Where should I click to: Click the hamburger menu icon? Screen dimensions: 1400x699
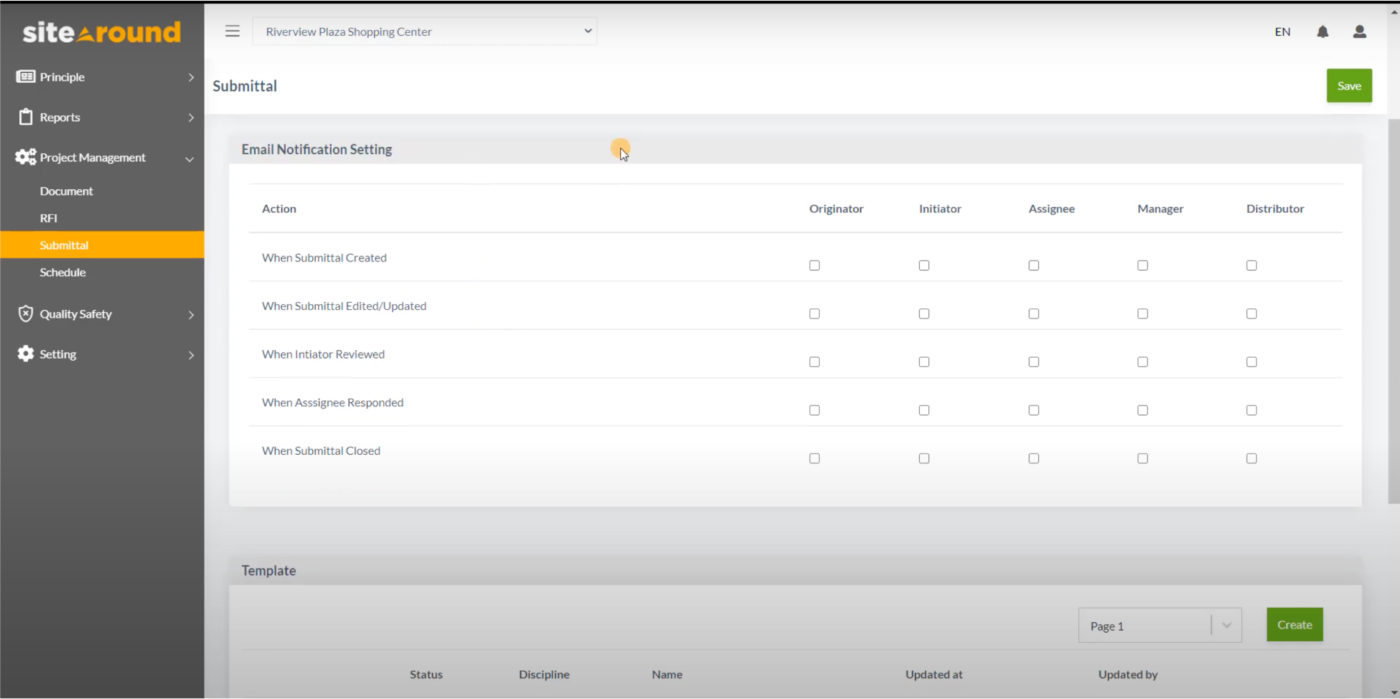(232, 31)
